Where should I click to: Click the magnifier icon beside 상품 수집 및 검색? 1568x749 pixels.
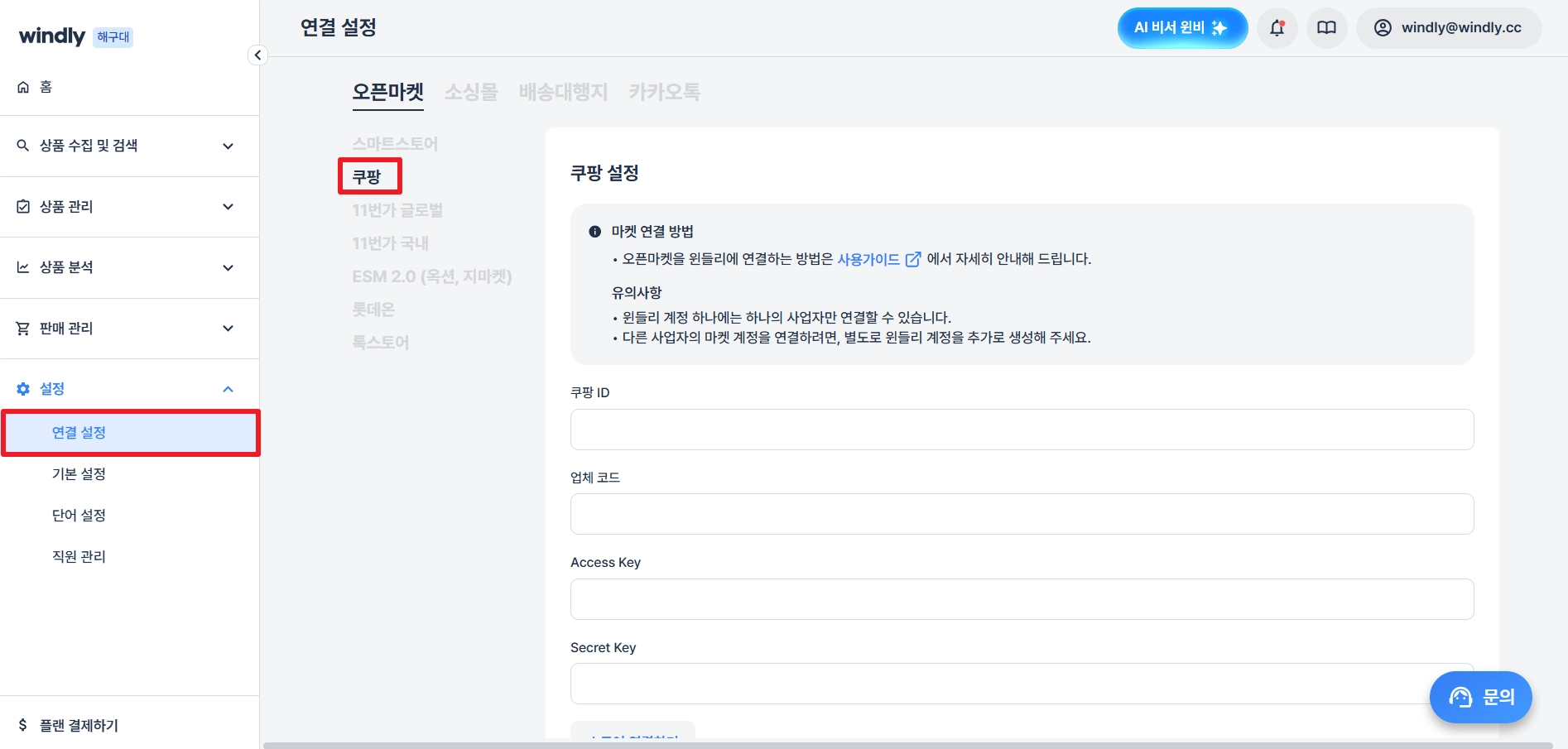23,146
